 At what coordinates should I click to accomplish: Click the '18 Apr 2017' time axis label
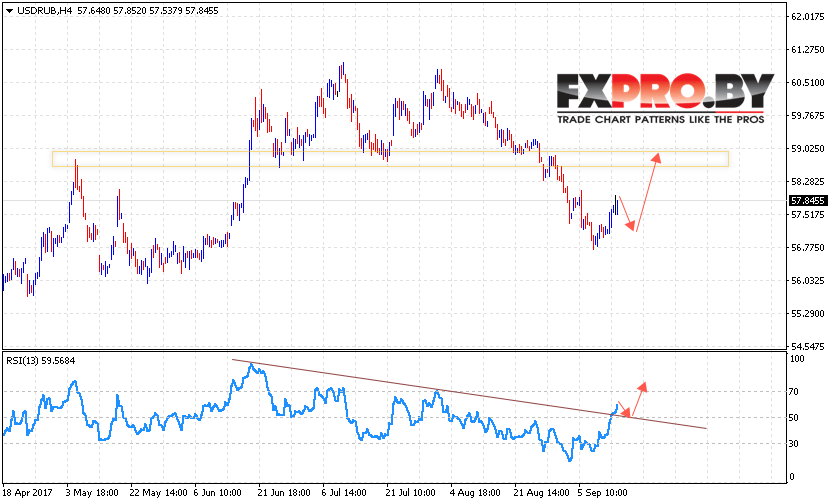[x=27, y=493]
